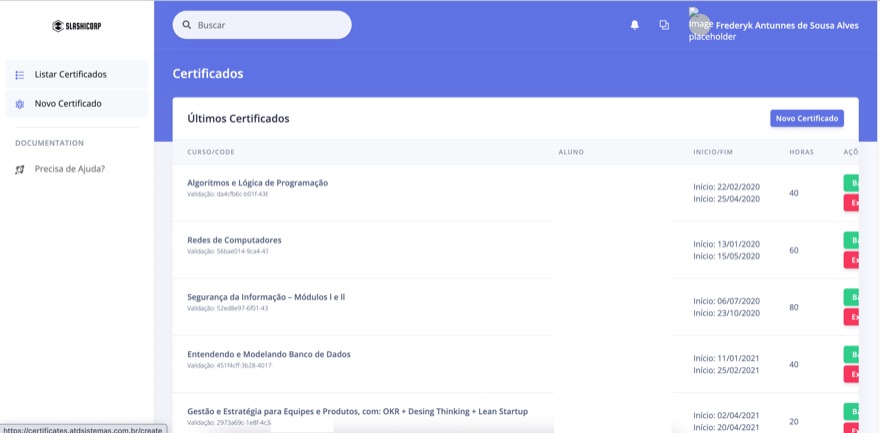Click the 60 hours value for Redes de Computadores
Screen dimensions: 880x433
coord(794,250)
